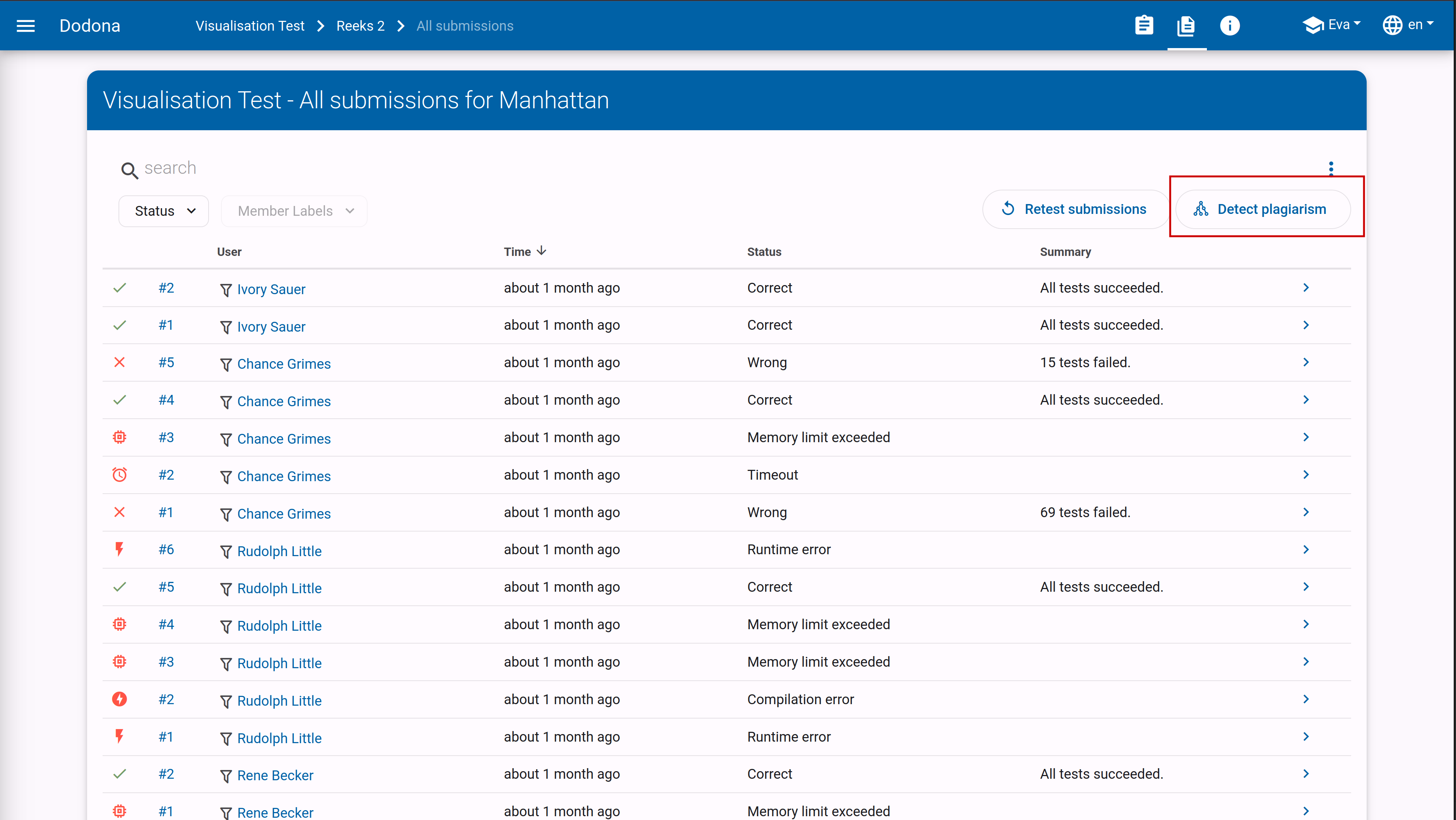Screen dimensions: 1456x820
Task: Filter by Ivory Sauer on submission #1 row
Action: (226, 327)
